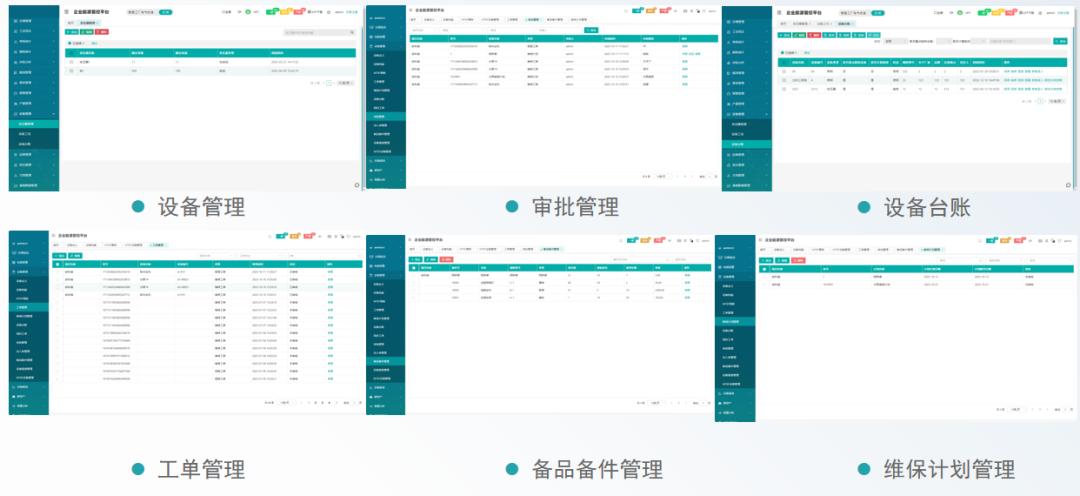Viewport: 1080px width, 496px height.
Task: Select highlighted sidebar item in 工单管理 panel
Action: coord(29,307)
